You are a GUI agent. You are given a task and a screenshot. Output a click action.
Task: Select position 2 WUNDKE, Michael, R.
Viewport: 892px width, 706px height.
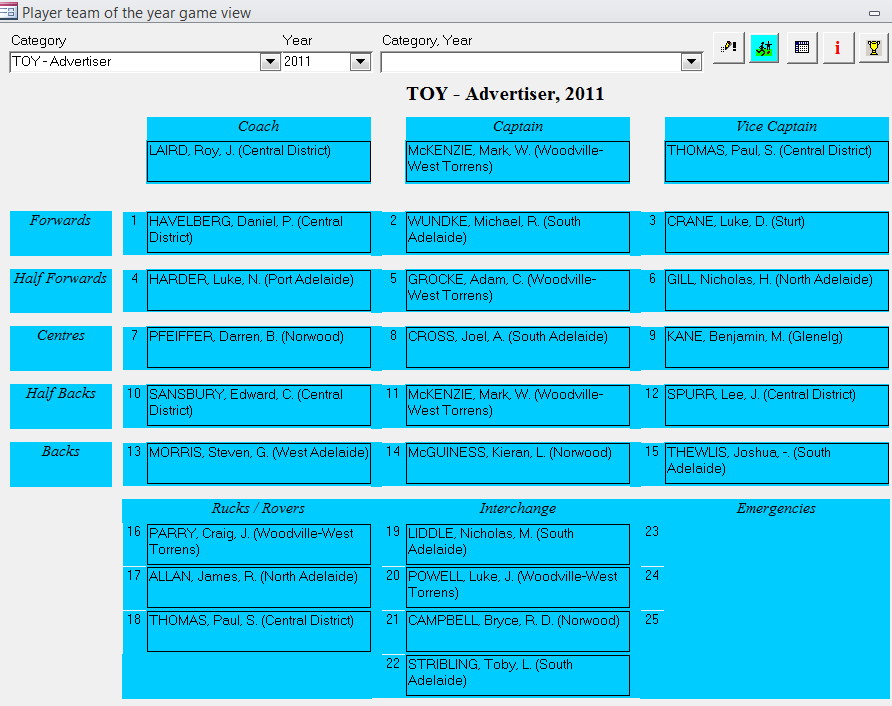click(518, 232)
